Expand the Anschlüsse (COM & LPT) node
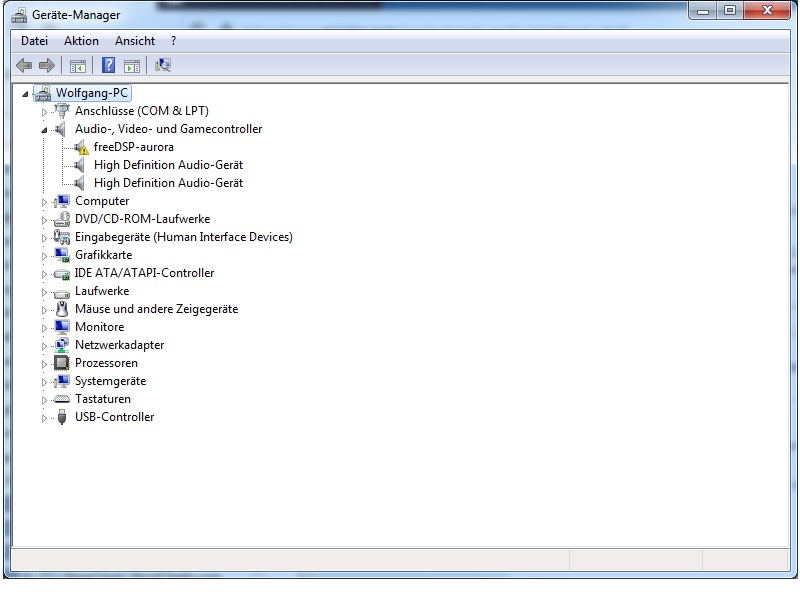This screenshot has width=800, height=600. pos(44,112)
